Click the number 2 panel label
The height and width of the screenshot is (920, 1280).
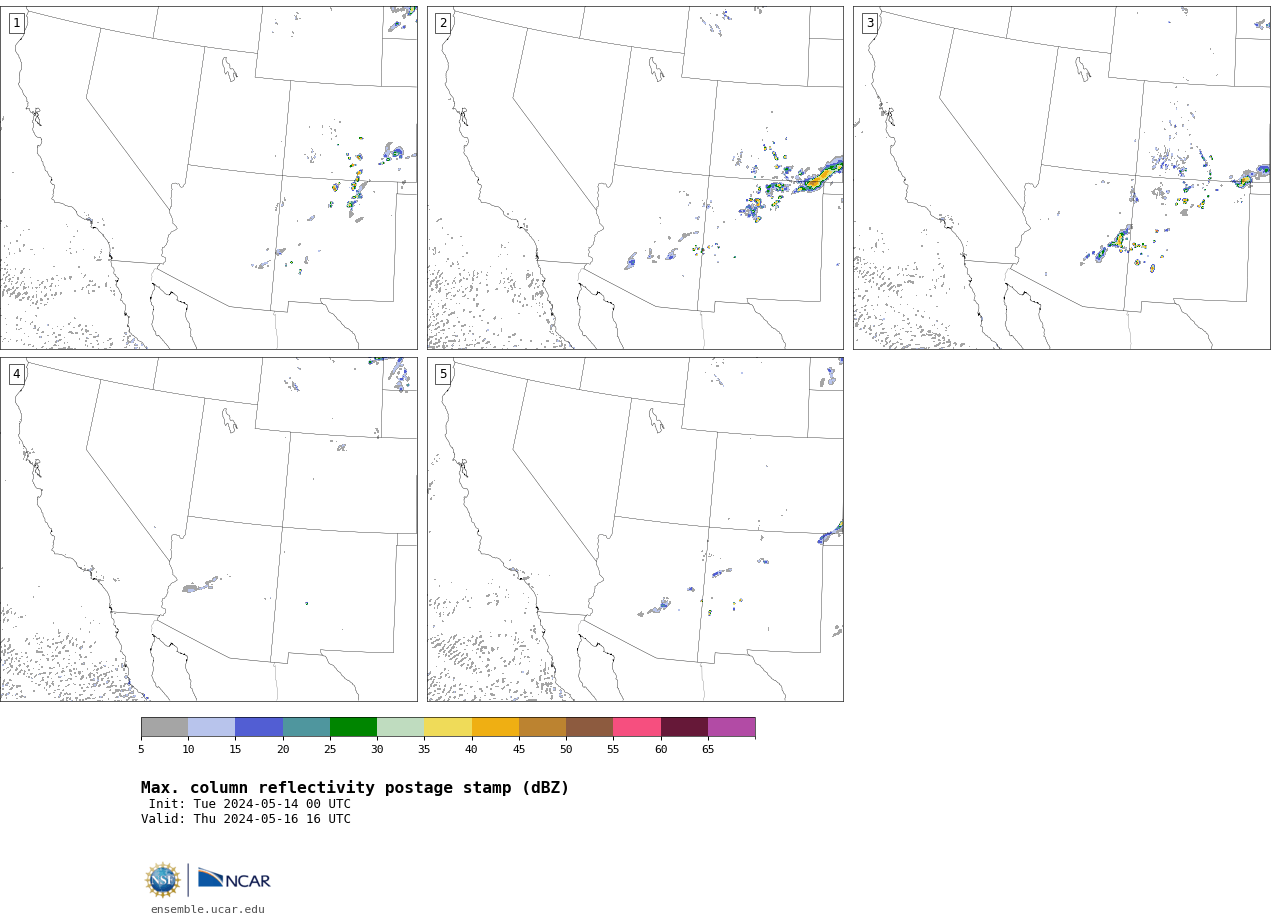443,23
